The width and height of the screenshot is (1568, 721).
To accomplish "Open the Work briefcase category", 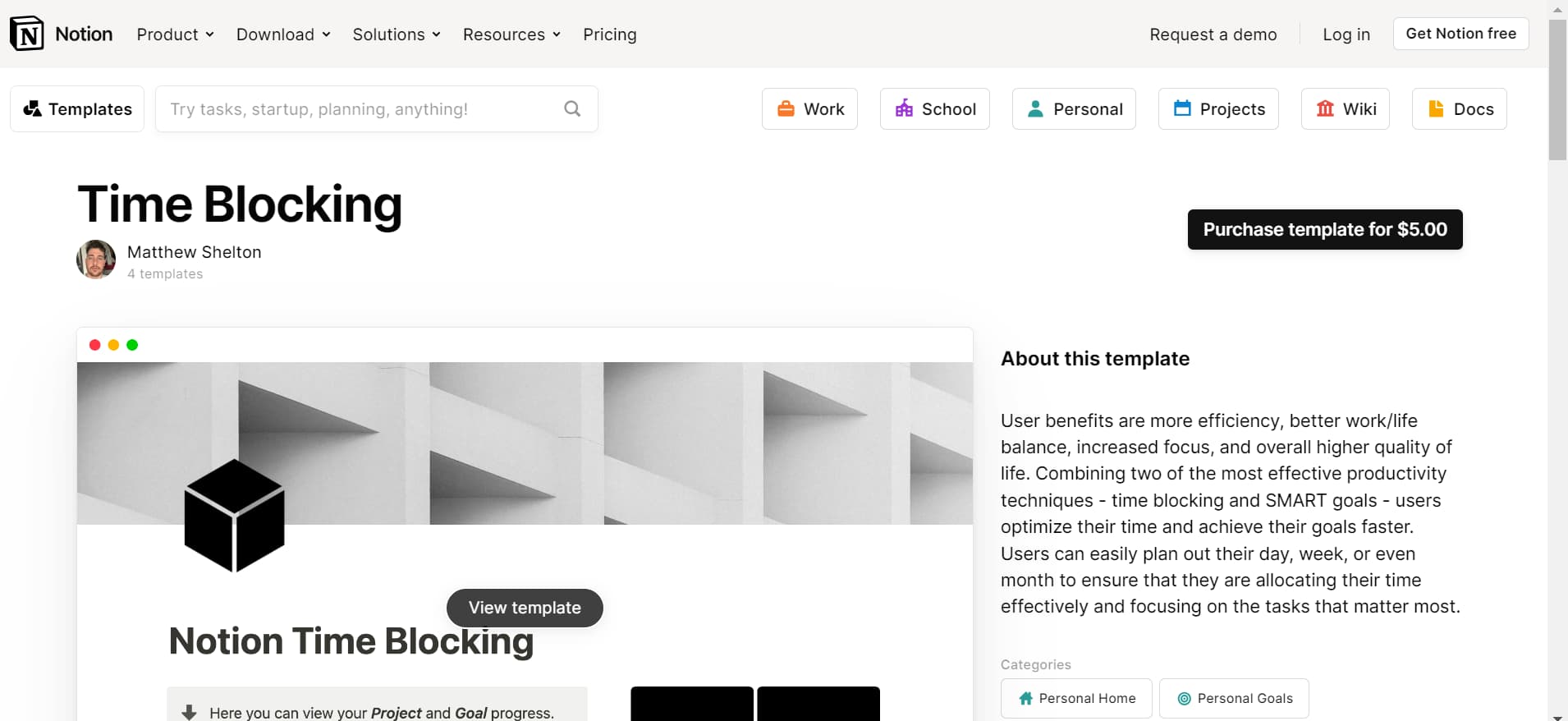I will [809, 109].
